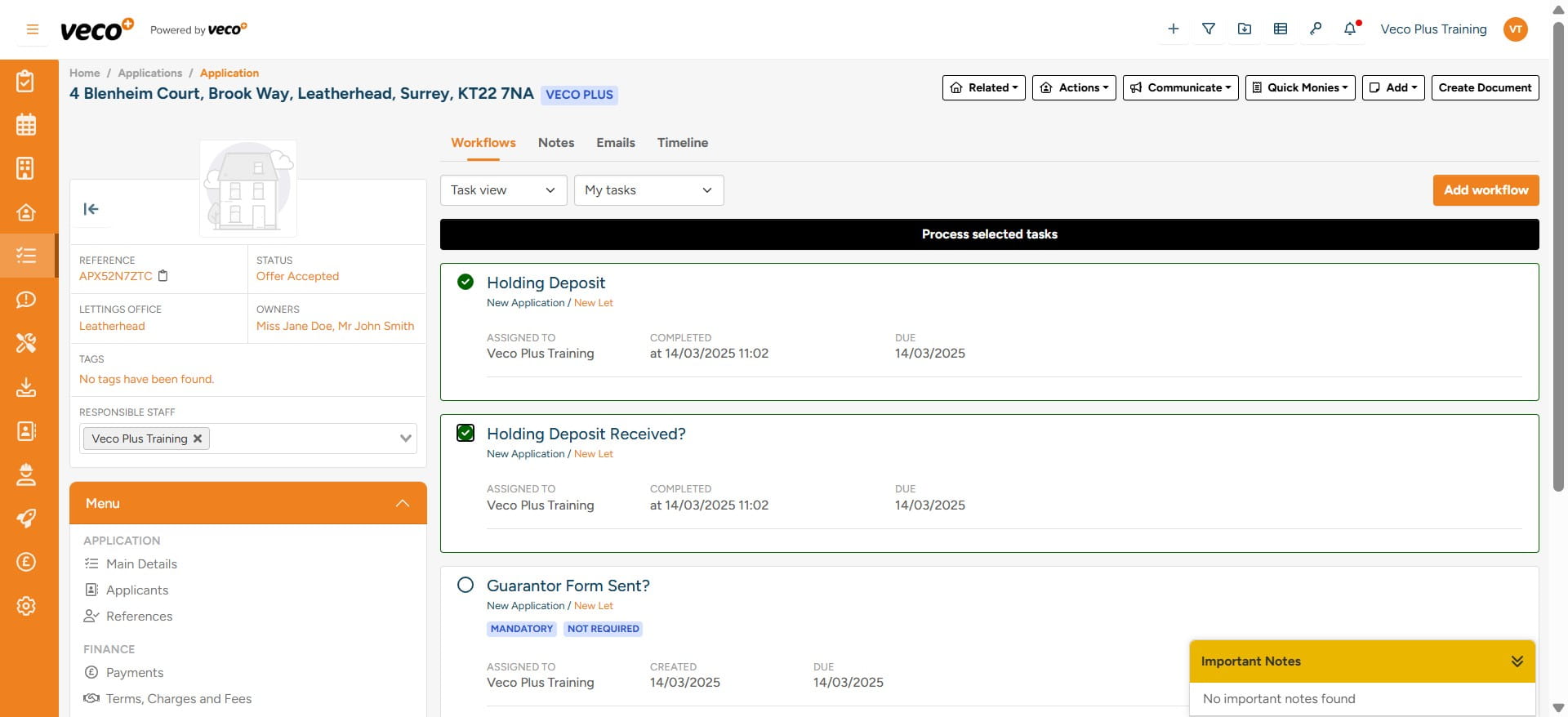Toggle the Holding Deposit completed check
The image size is (1568, 717).
(x=465, y=282)
